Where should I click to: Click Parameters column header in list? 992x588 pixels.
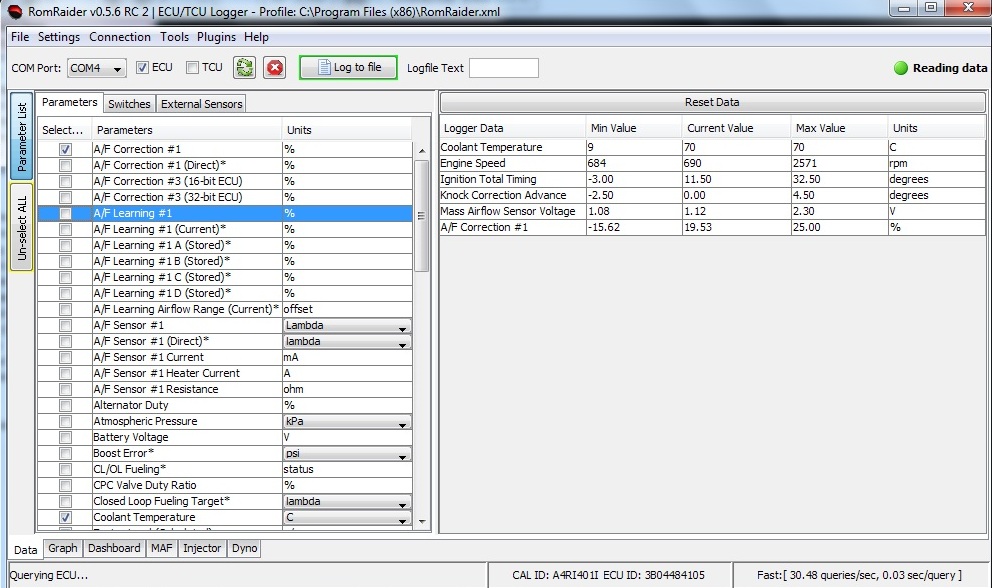point(187,130)
